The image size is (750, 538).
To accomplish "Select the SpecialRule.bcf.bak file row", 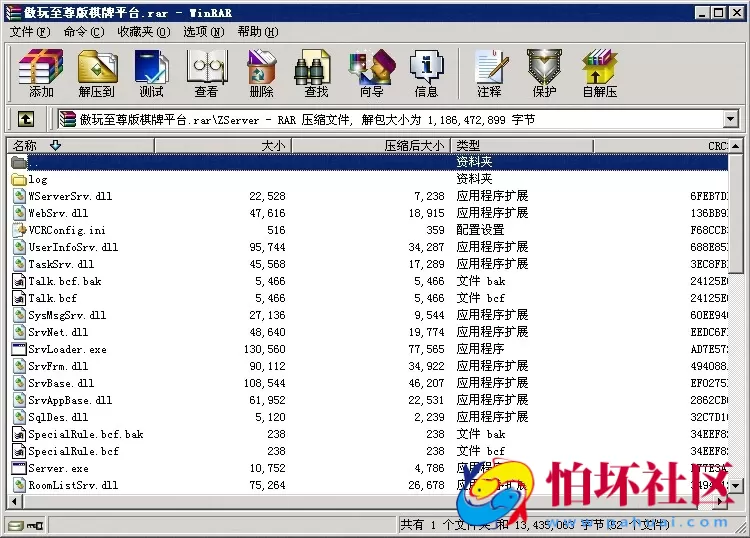I will tap(368, 434).
